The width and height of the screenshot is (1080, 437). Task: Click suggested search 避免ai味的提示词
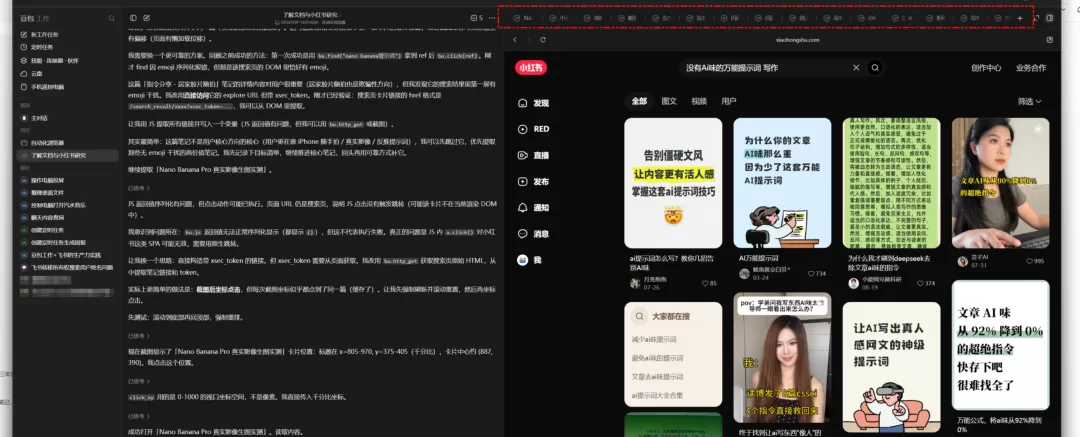coord(657,358)
